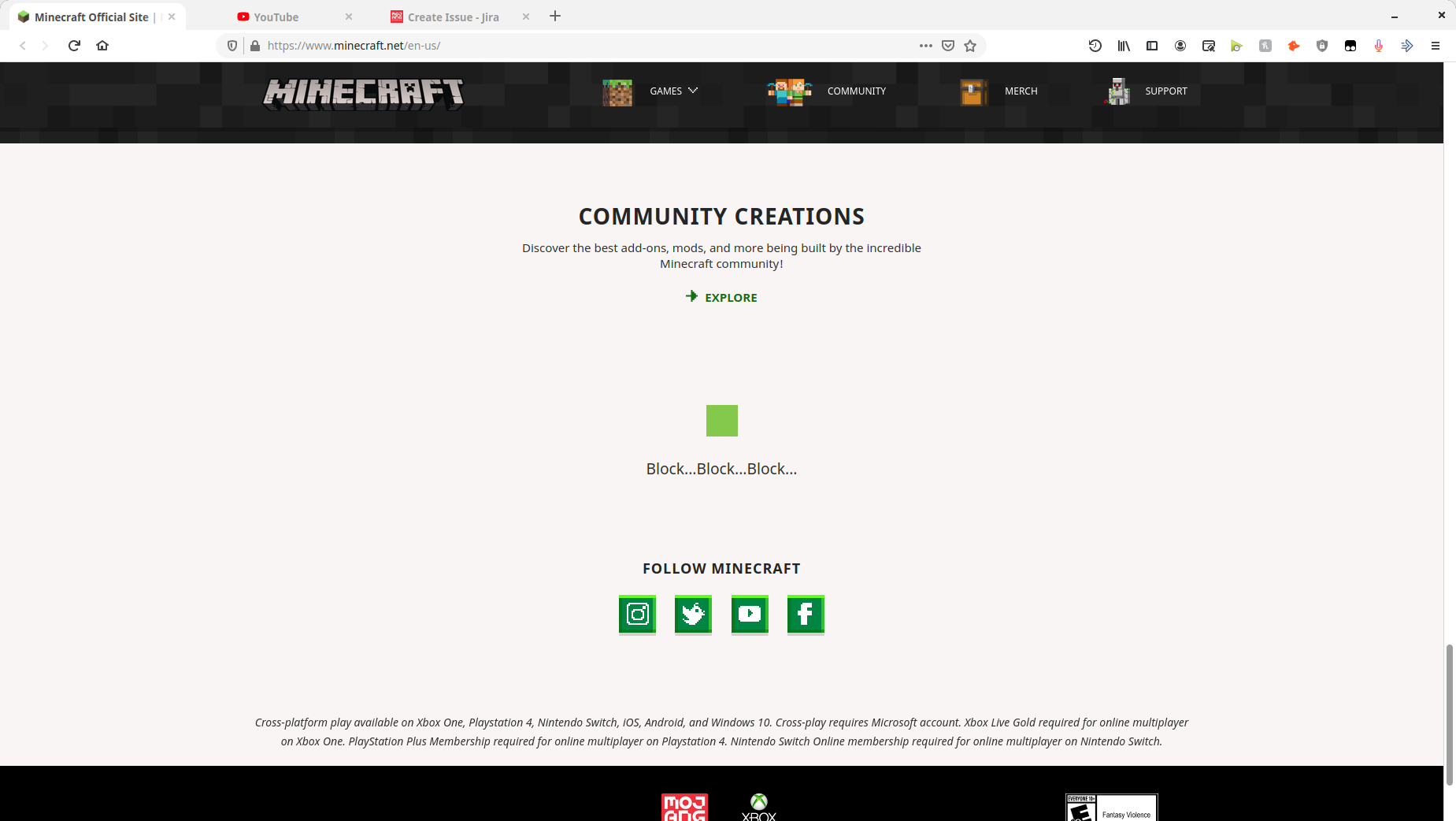The height and width of the screenshot is (821, 1456).
Task: Click the page vertical scrollbar thumb
Action: click(x=1449, y=715)
